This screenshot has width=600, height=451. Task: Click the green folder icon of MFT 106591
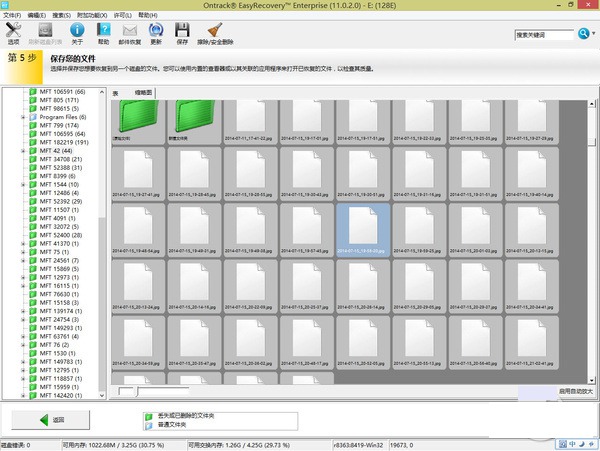pos(33,92)
